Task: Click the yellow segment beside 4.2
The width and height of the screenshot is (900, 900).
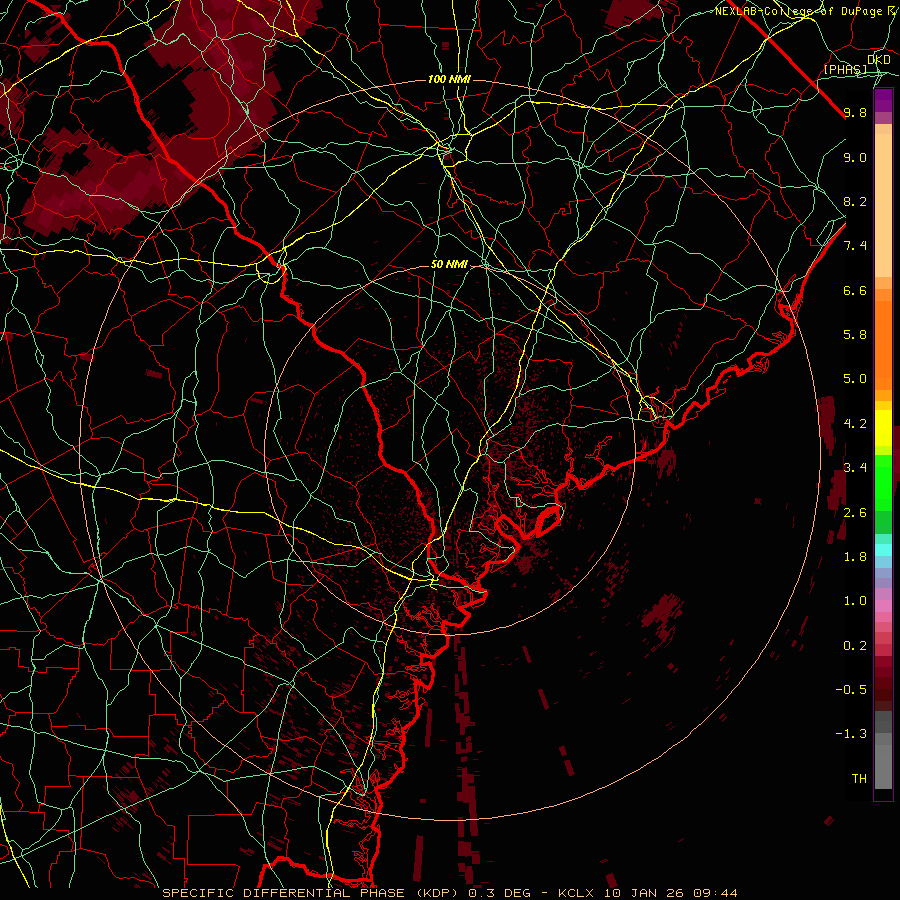Action: 883,428
